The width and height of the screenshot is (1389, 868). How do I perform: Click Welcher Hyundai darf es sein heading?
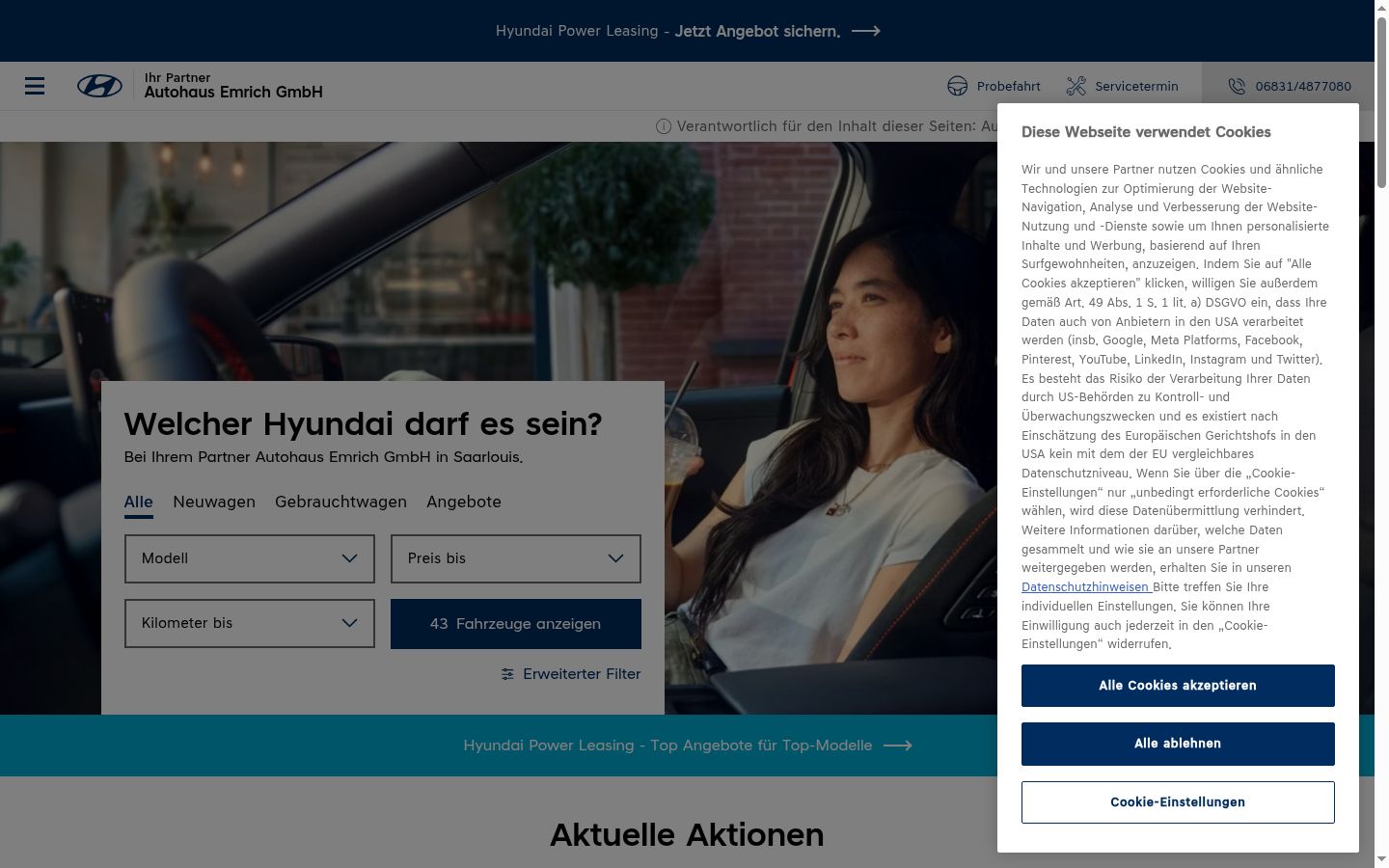[x=363, y=424]
